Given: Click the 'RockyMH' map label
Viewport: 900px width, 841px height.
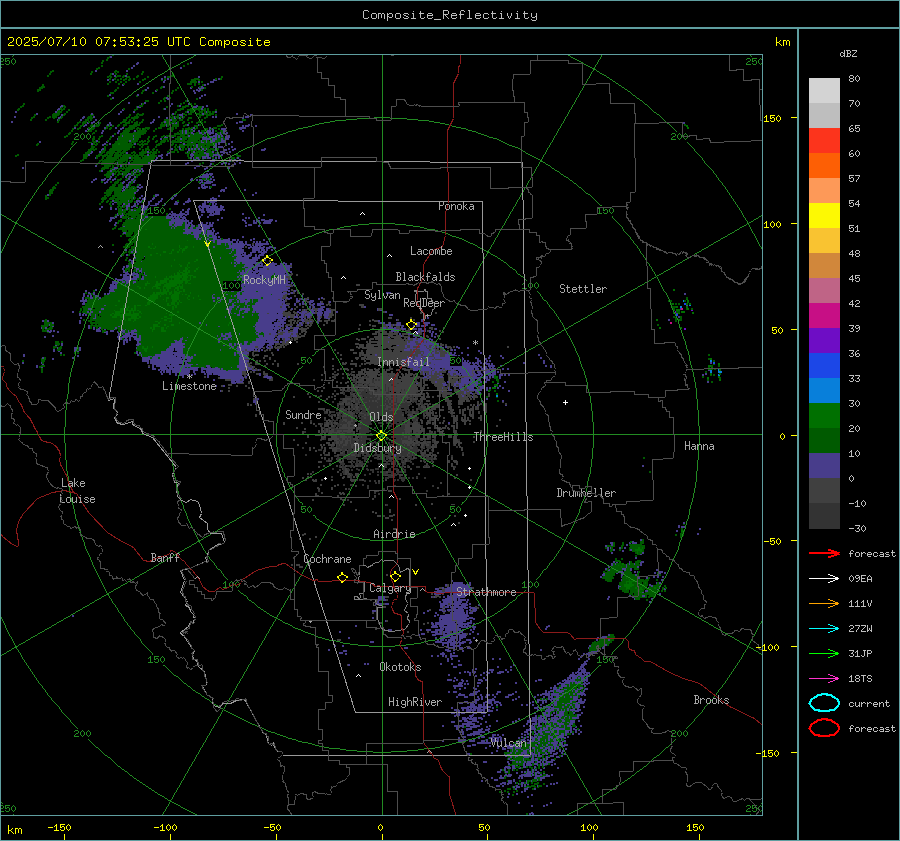Looking at the screenshot, I should point(264,280).
